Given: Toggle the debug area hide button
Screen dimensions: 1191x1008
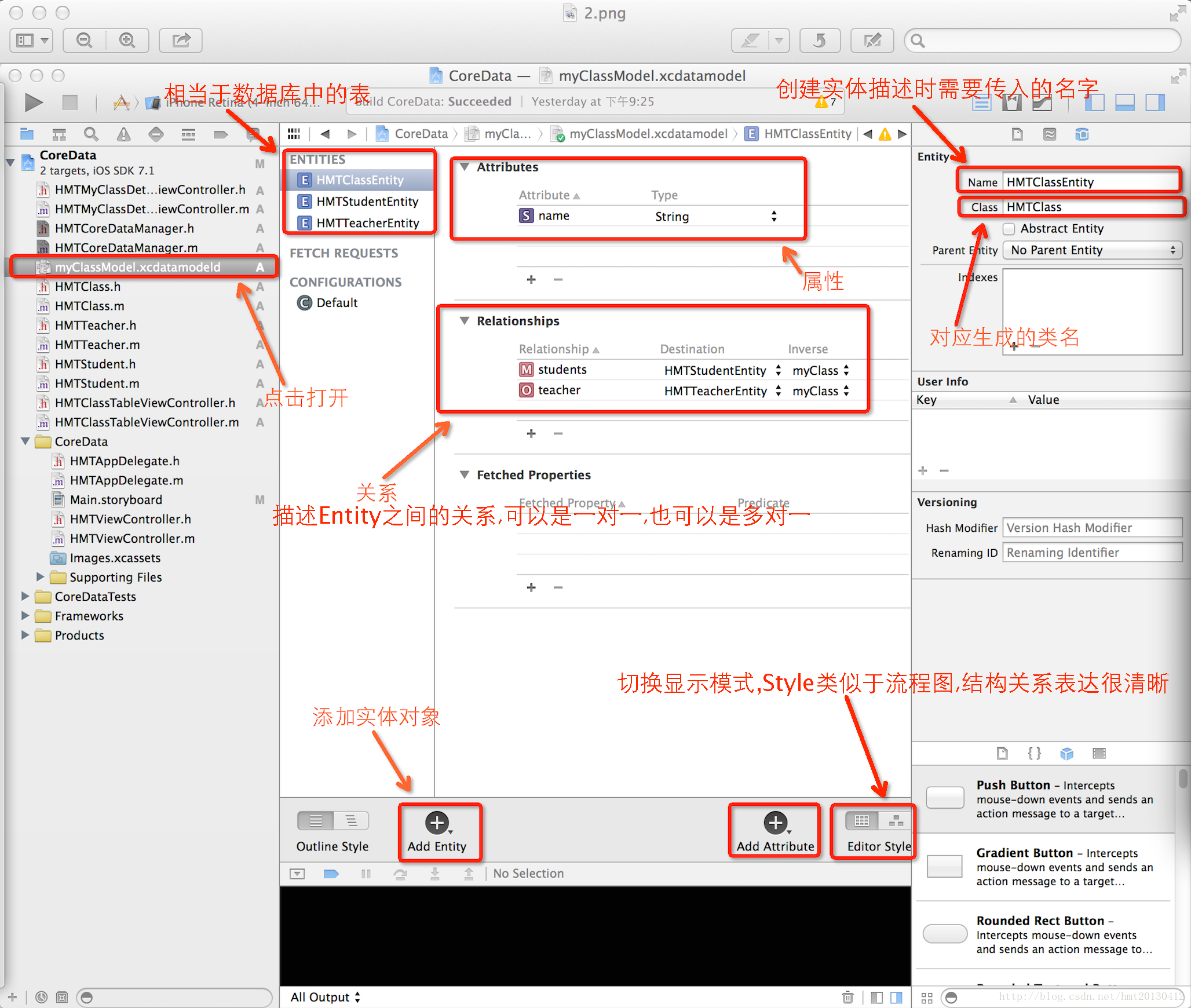Looking at the screenshot, I should click(297, 874).
